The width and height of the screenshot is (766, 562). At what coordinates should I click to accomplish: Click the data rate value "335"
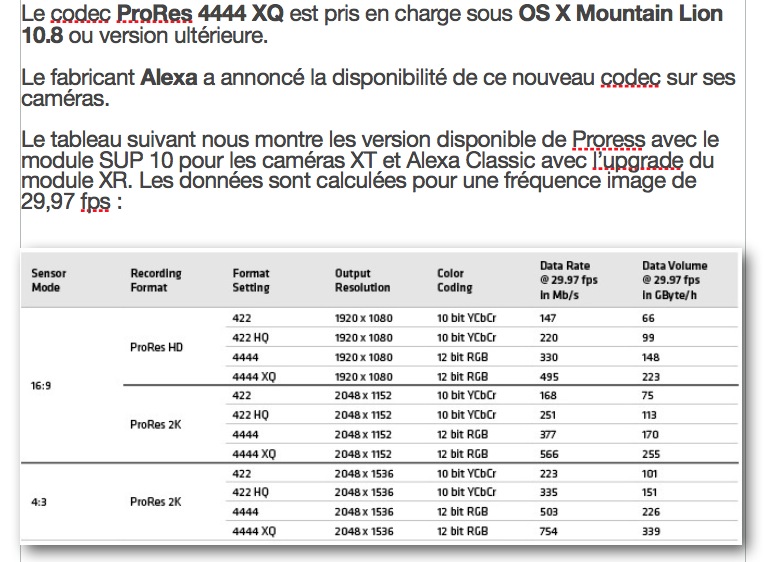coord(549,492)
